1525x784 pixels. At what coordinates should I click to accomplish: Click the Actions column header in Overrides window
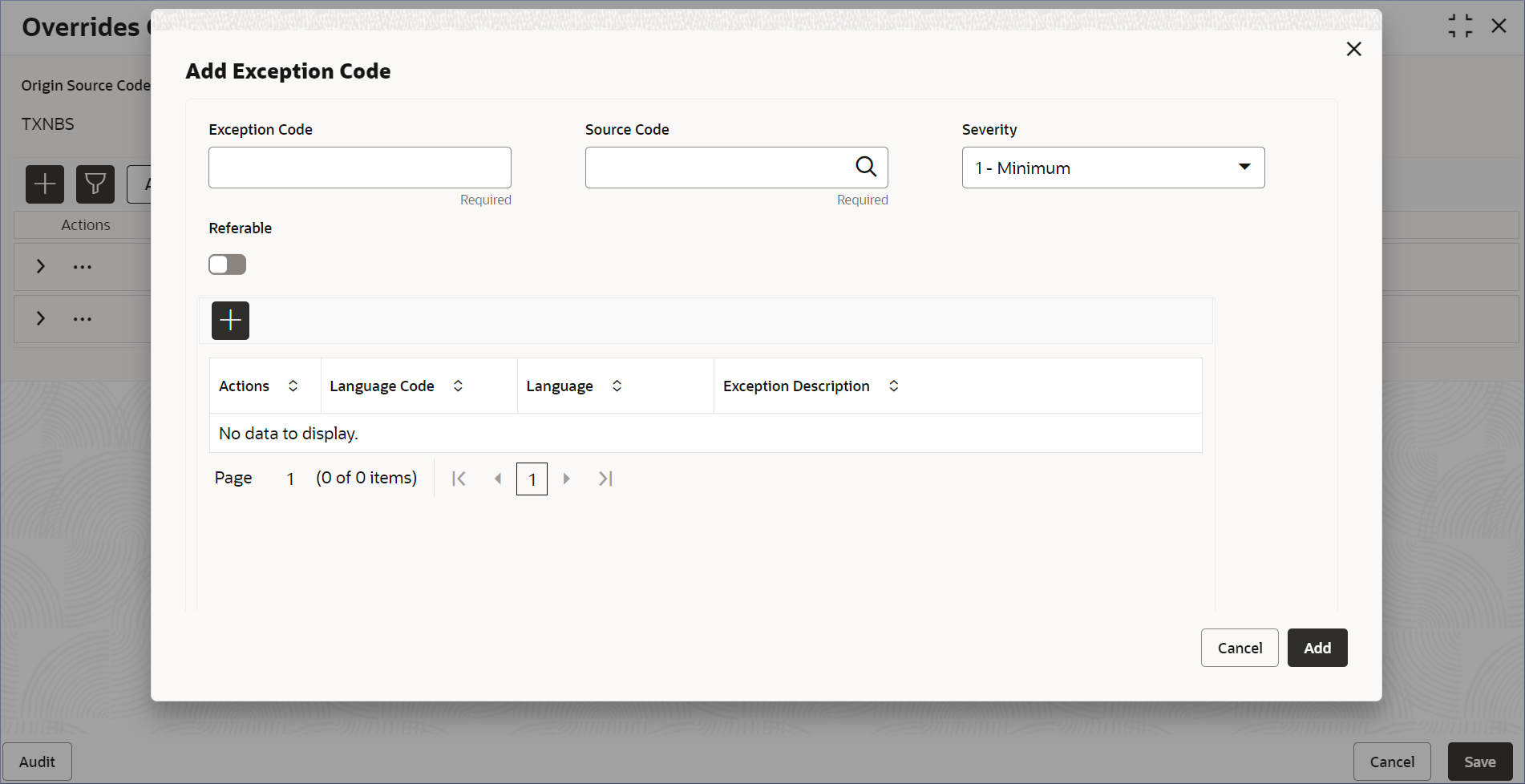click(x=86, y=225)
